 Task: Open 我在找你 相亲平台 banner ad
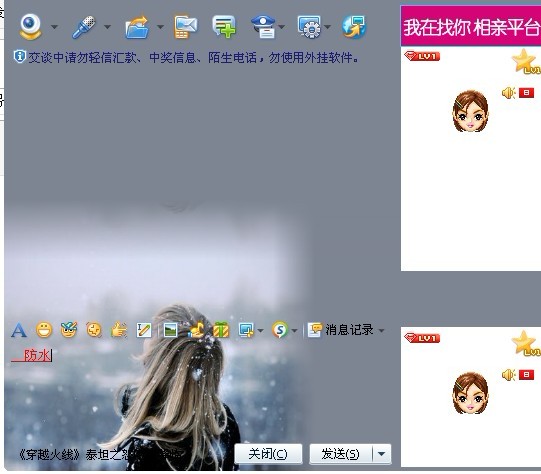(471, 26)
